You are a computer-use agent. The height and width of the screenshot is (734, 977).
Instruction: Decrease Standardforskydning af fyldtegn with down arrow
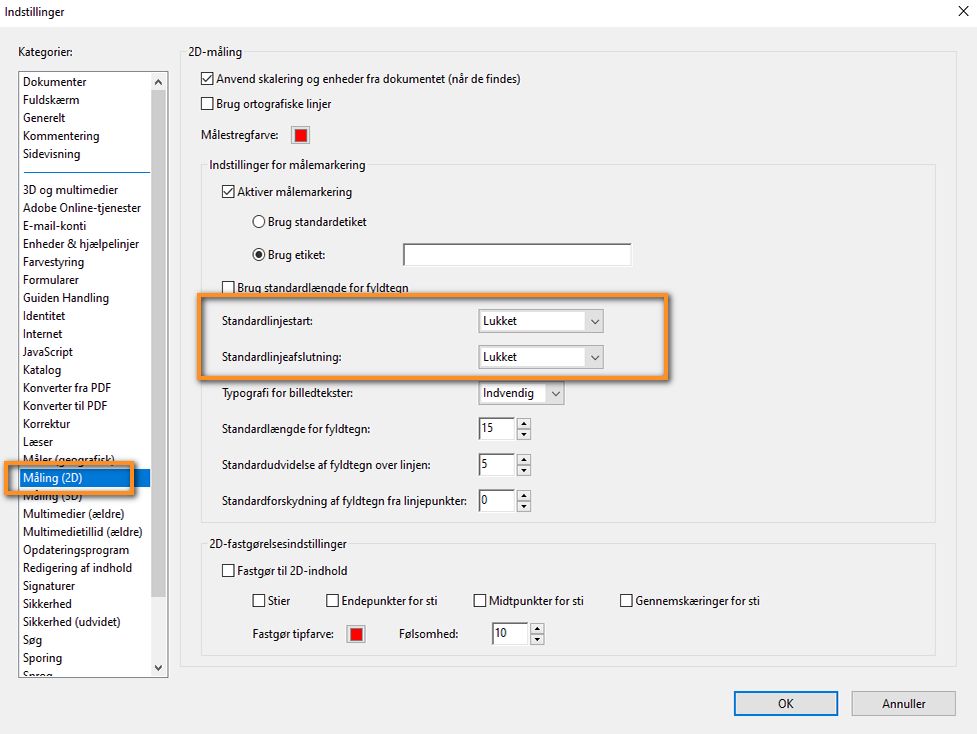(x=524, y=507)
